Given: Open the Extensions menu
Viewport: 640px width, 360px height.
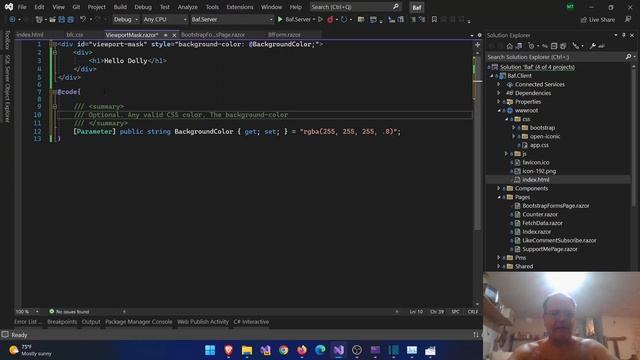Looking at the screenshot, I should point(240,7).
